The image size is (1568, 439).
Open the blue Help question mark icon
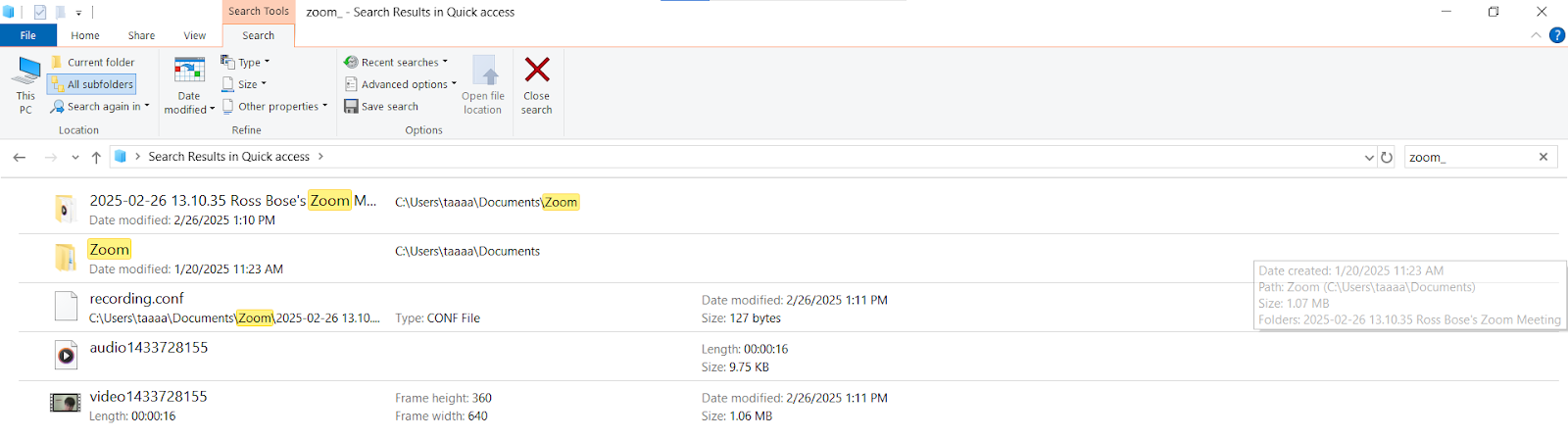(x=1556, y=35)
